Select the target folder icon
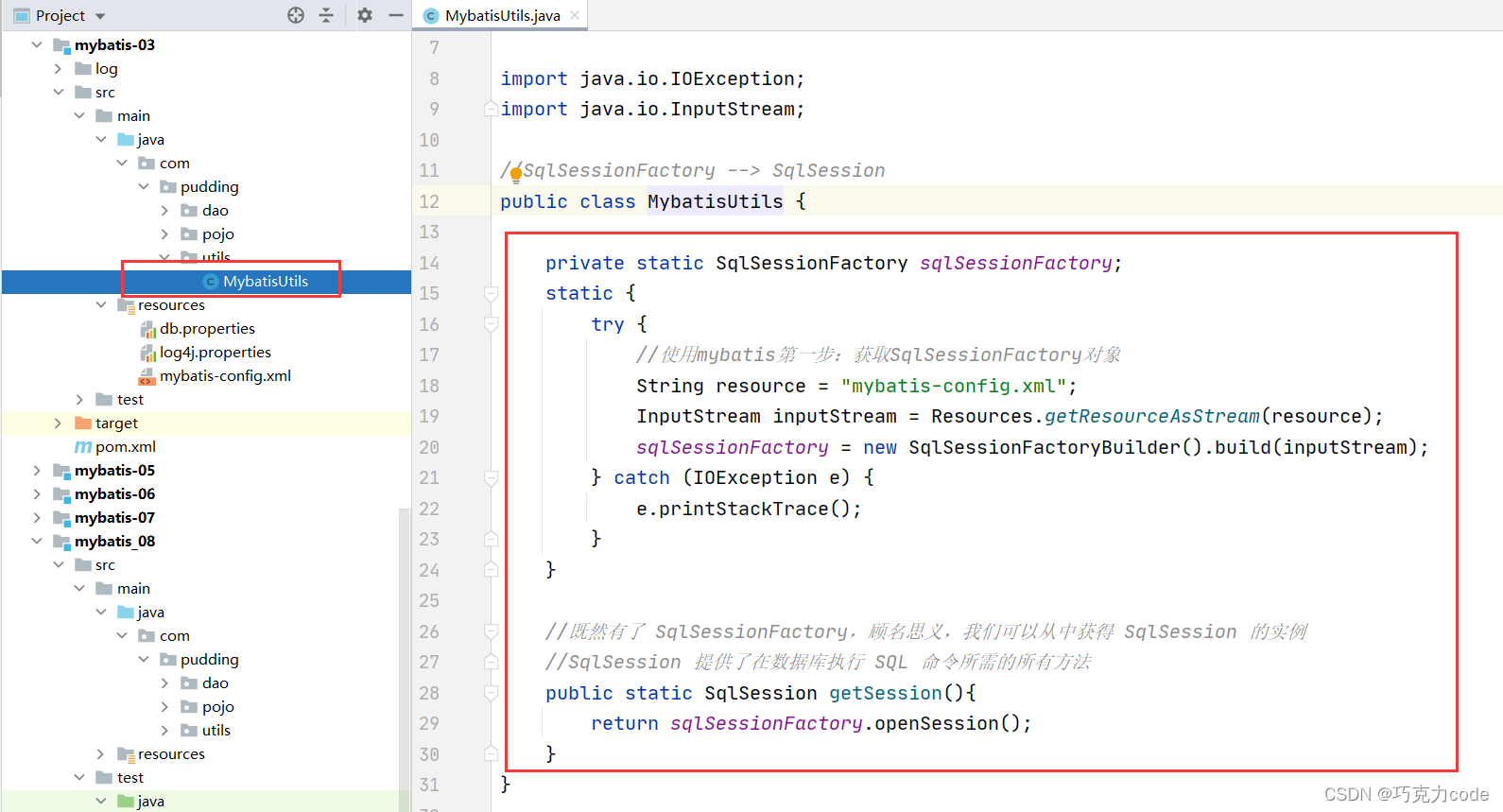Image resolution: width=1503 pixels, height=812 pixels. pyautogui.click(x=83, y=423)
